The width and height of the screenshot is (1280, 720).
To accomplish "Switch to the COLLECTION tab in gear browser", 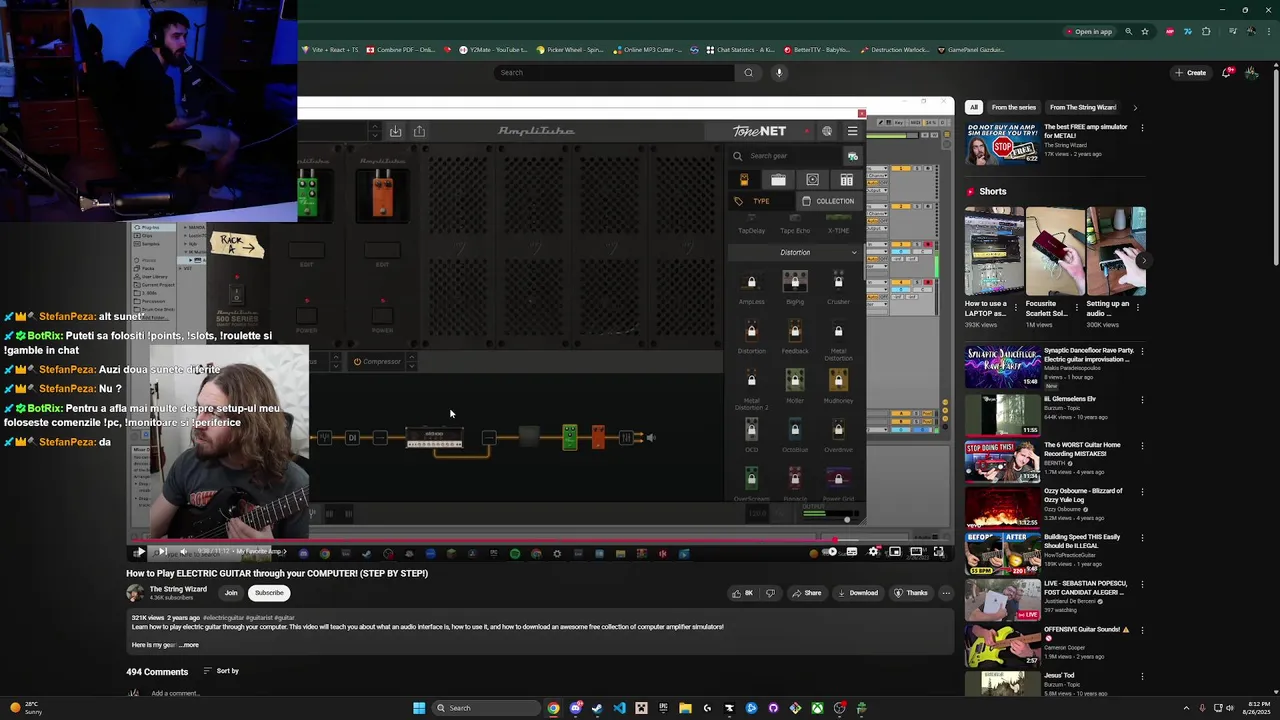I will point(829,201).
